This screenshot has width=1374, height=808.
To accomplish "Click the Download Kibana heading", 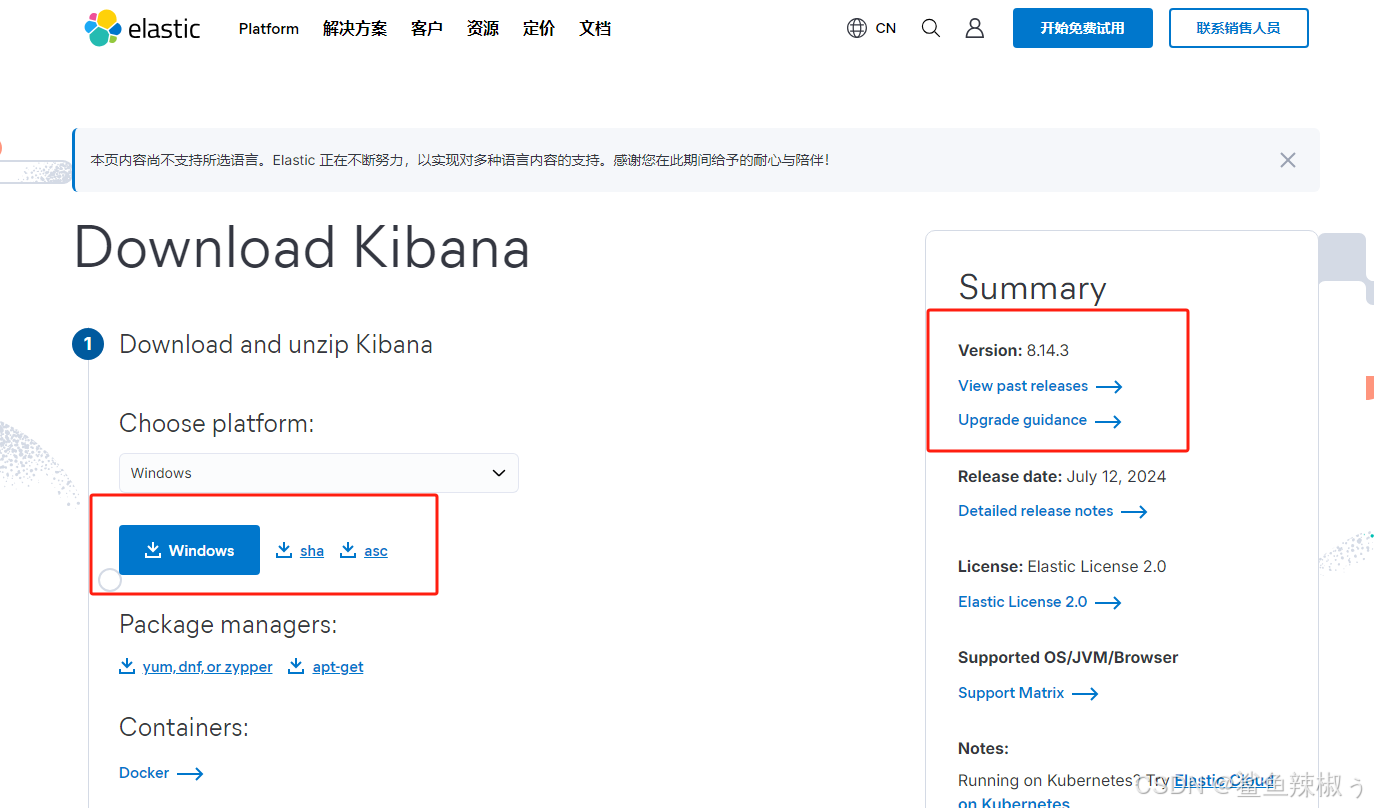I will tap(302, 248).
